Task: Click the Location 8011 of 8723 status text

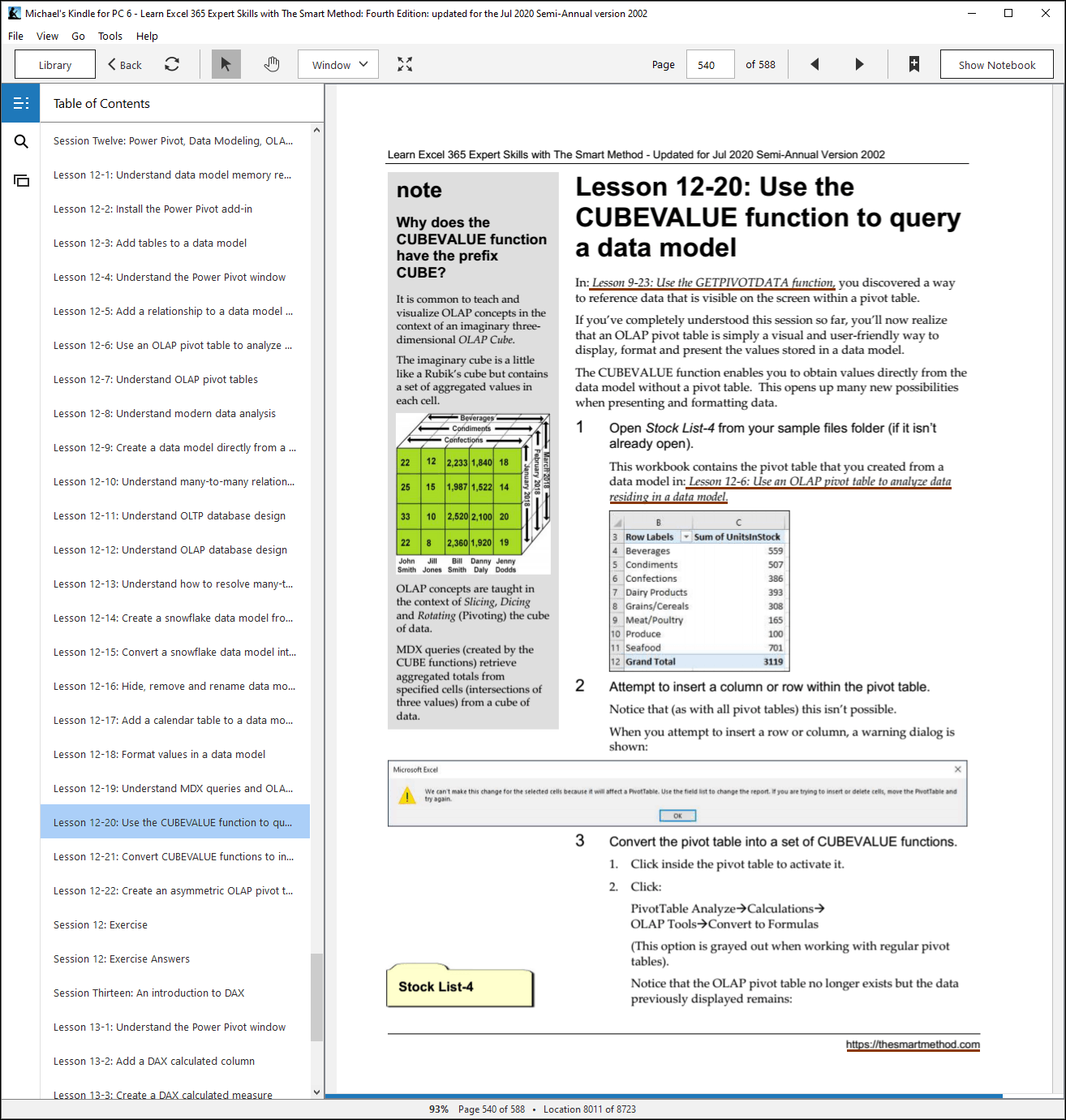Action: tap(590, 1109)
